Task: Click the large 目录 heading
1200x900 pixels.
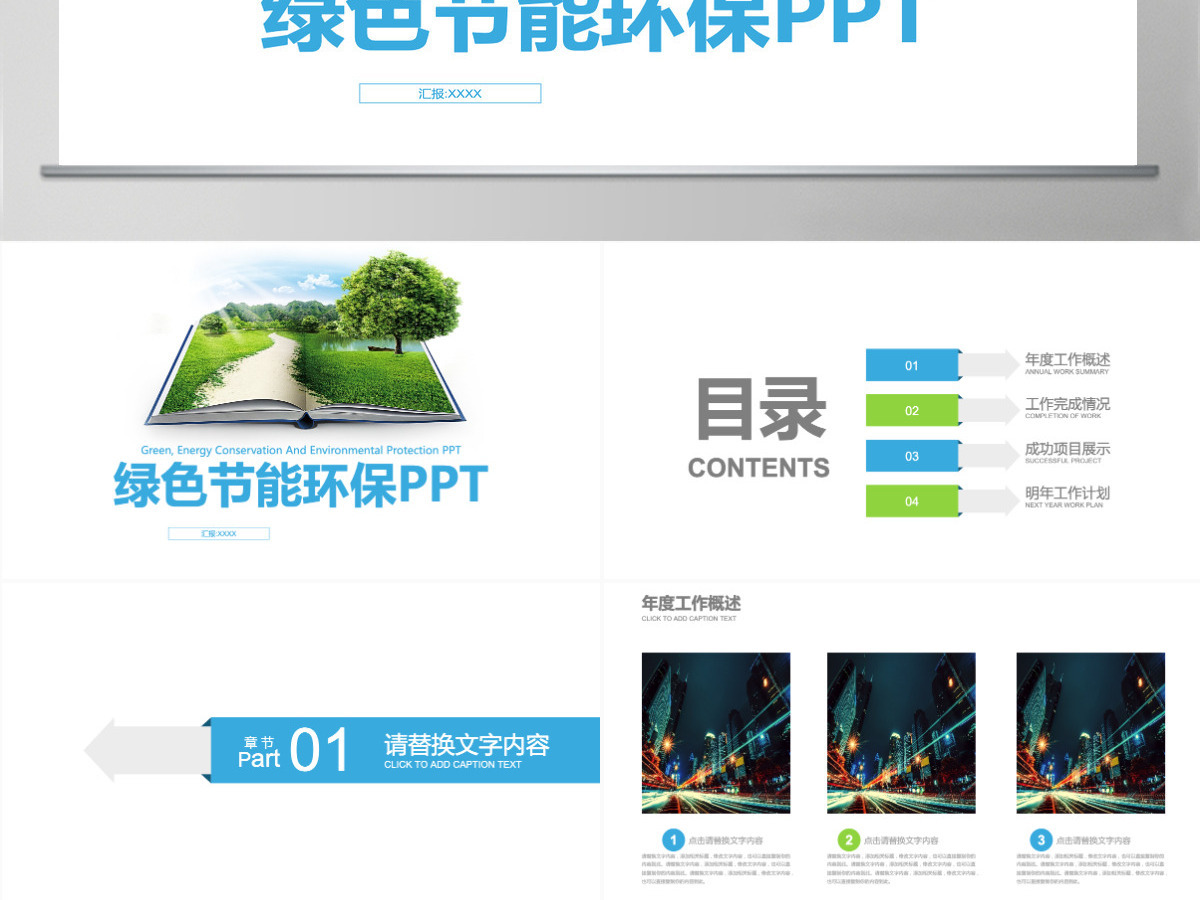Action: click(x=761, y=409)
